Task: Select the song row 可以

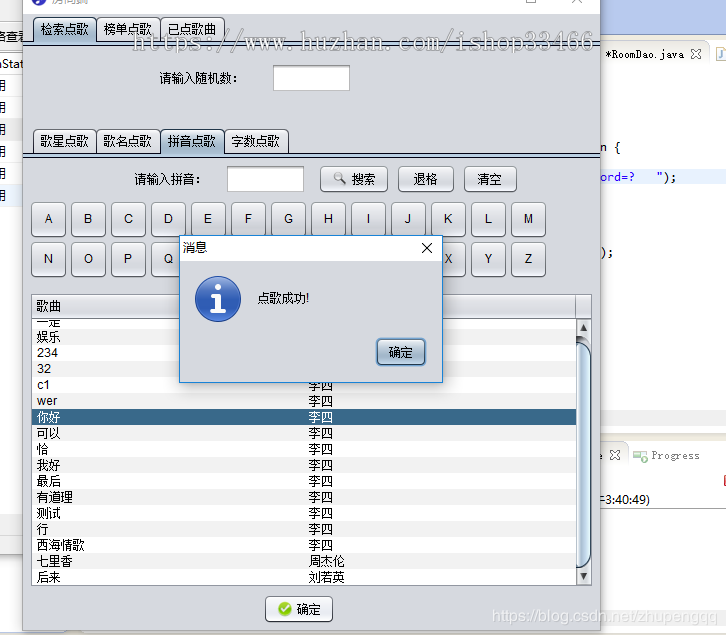Action: point(304,433)
